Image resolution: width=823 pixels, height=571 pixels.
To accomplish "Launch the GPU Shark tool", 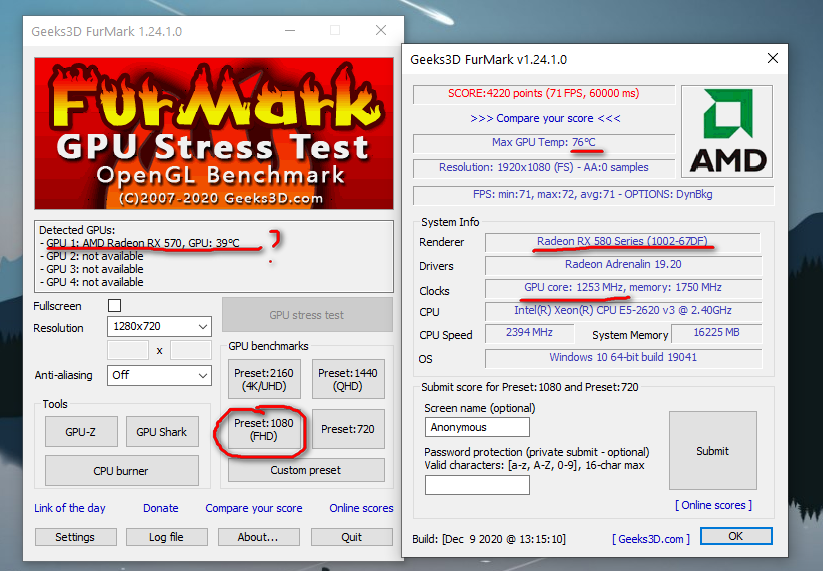I will 162,432.
